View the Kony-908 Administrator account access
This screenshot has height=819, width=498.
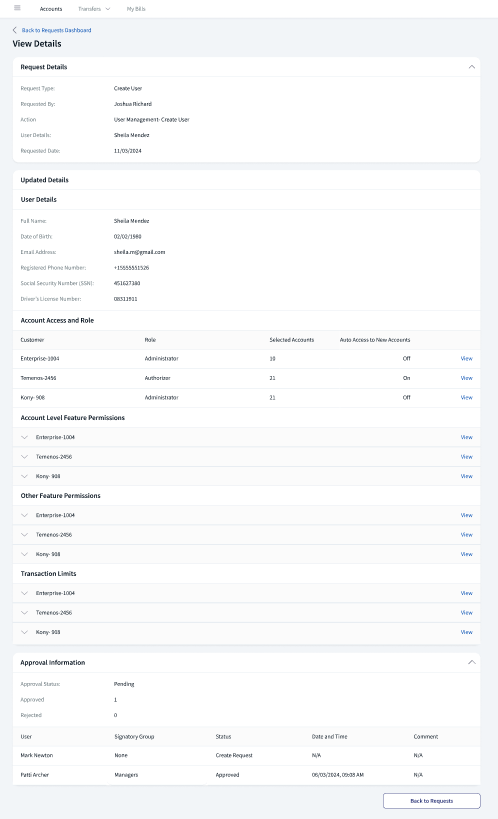pos(466,397)
